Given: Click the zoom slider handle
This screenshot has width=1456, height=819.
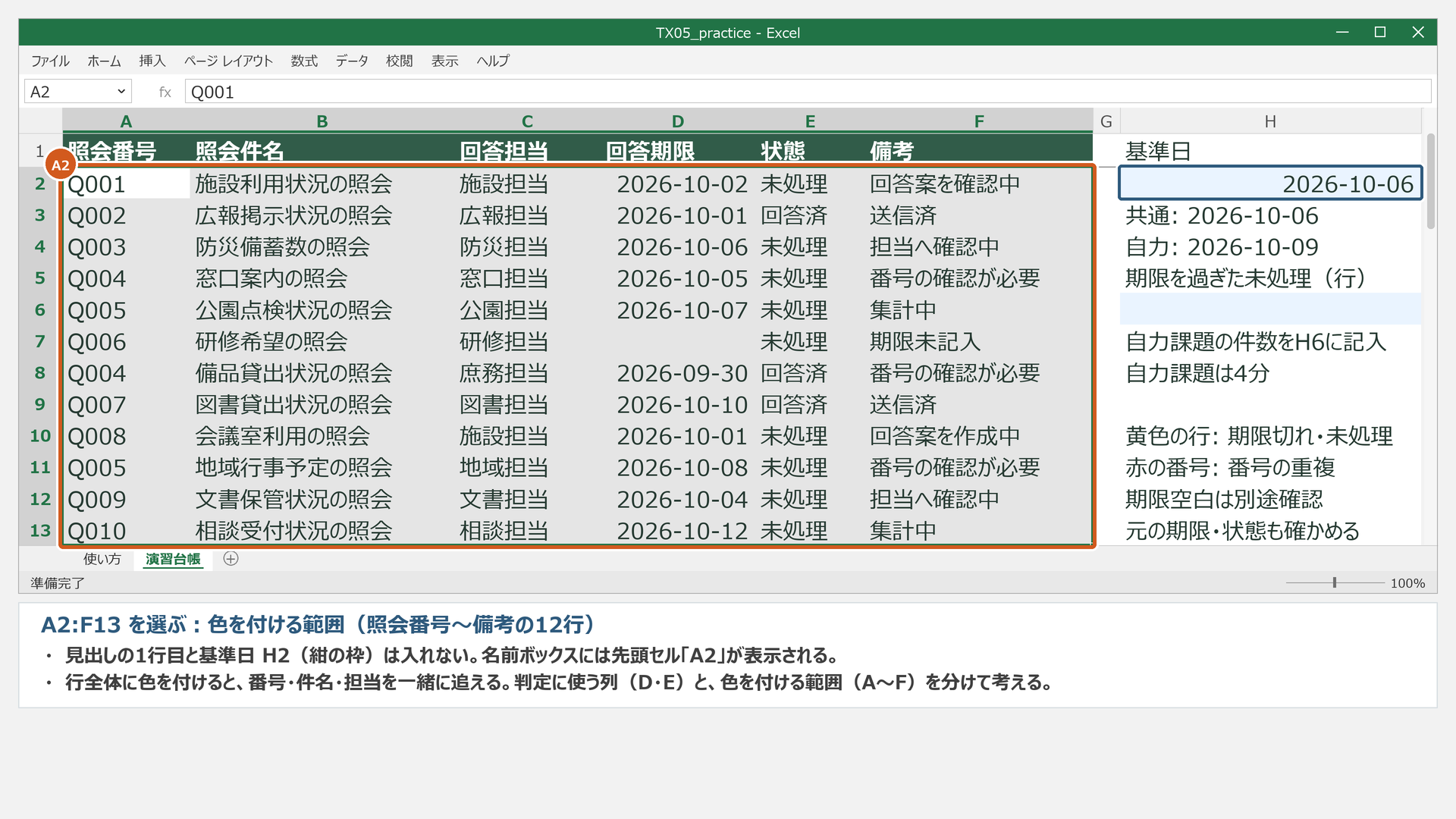Looking at the screenshot, I should [x=1335, y=582].
